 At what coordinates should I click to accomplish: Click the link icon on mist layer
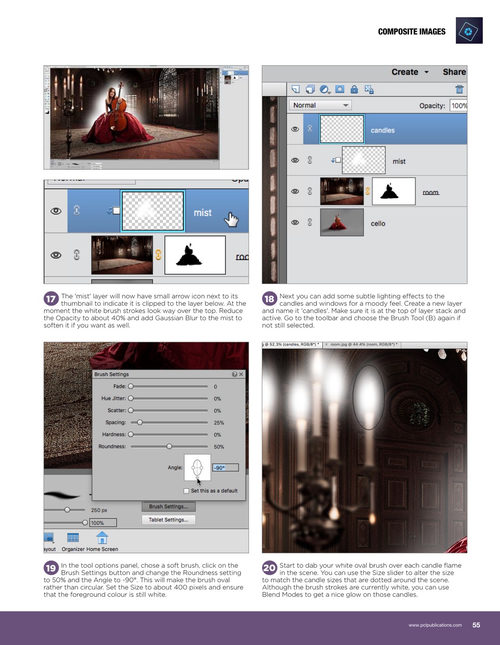click(x=310, y=160)
